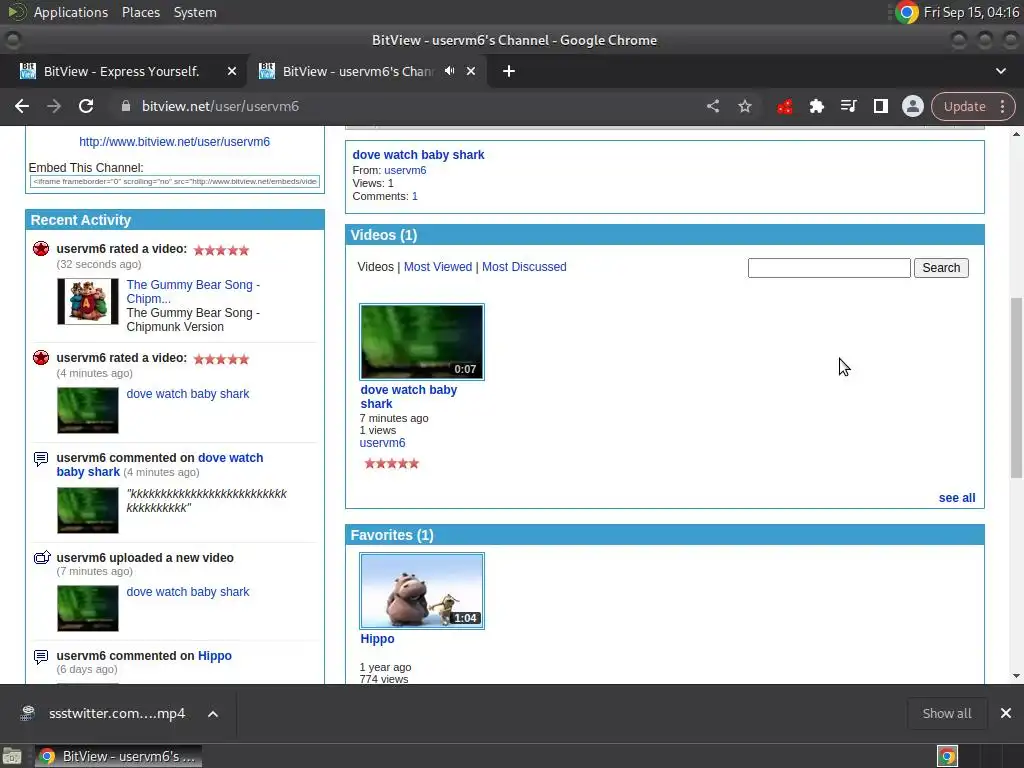Go back to the previous page
1024x768 pixels.
pos(22,106)
